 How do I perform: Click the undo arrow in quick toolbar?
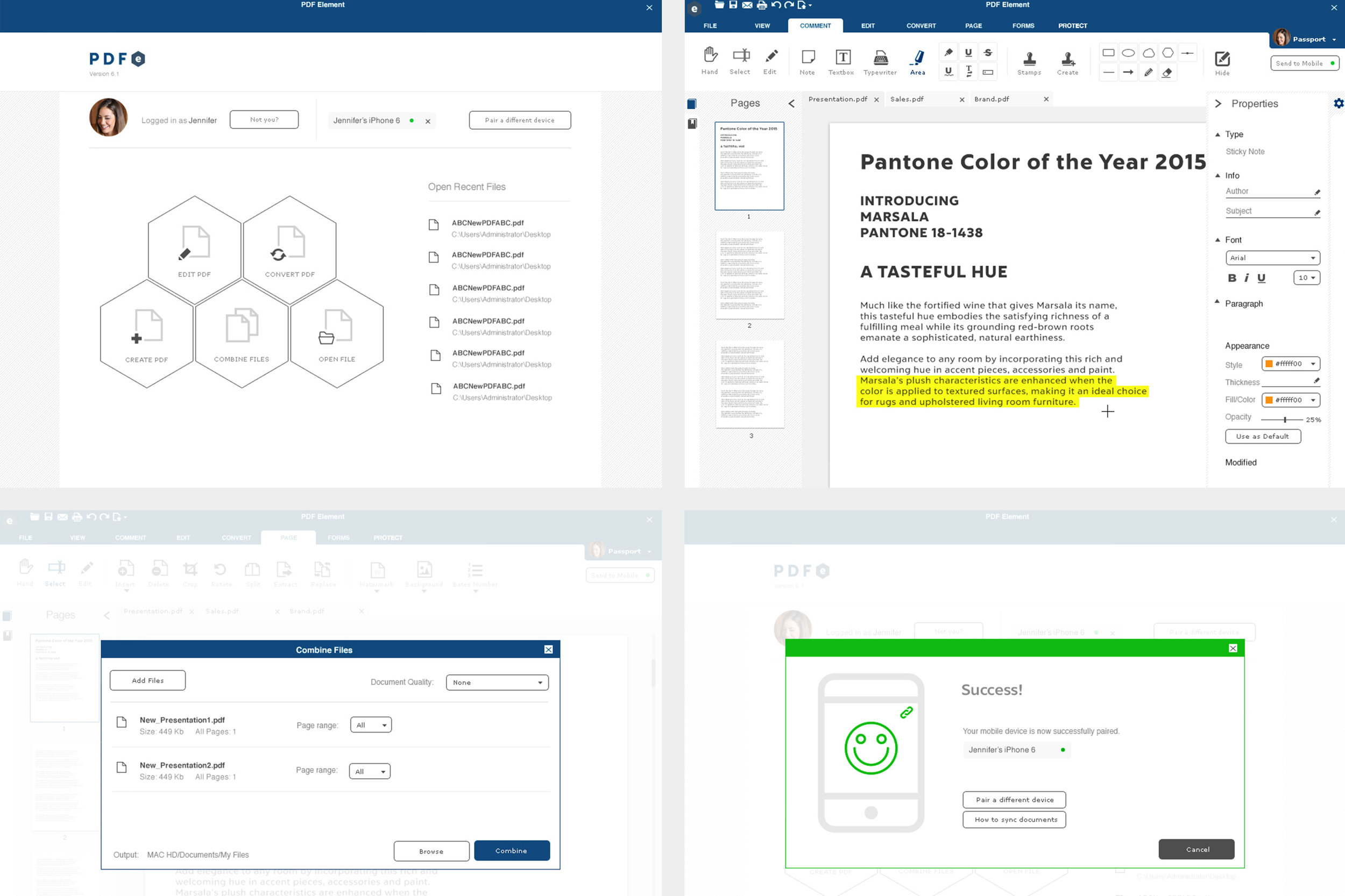(776, 5)
